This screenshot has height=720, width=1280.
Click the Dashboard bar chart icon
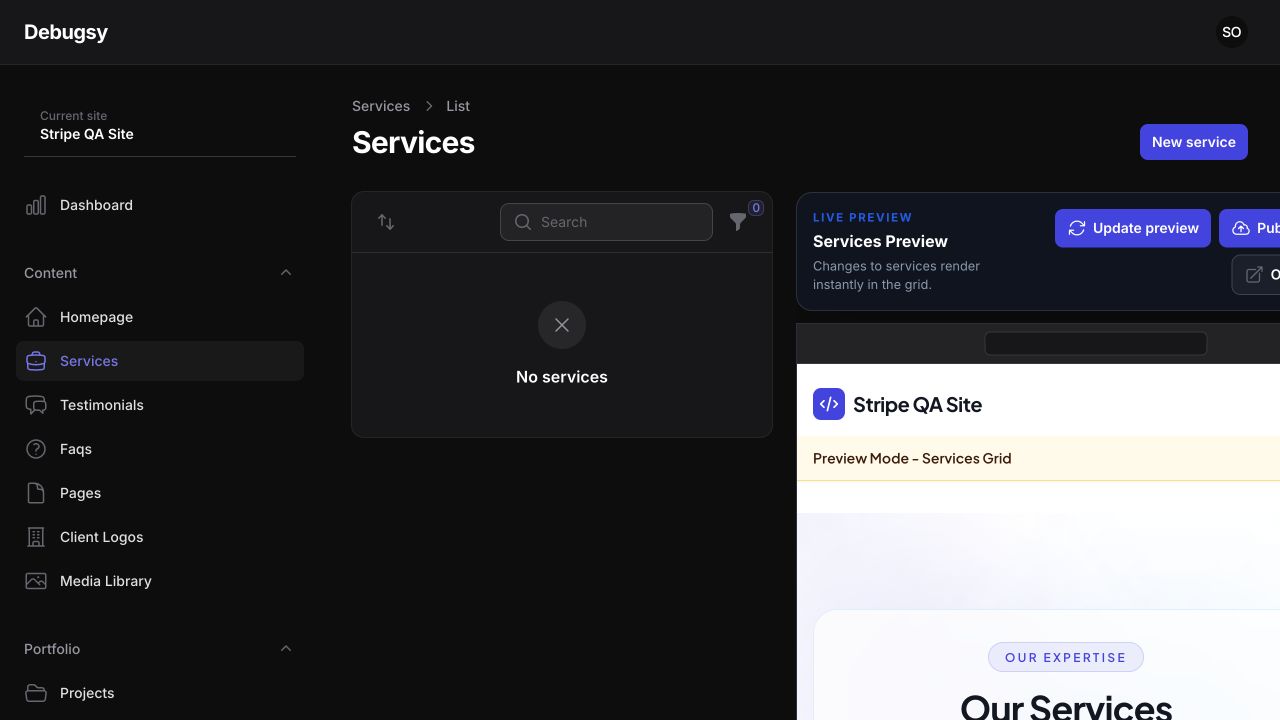click(x=36, y=205)
